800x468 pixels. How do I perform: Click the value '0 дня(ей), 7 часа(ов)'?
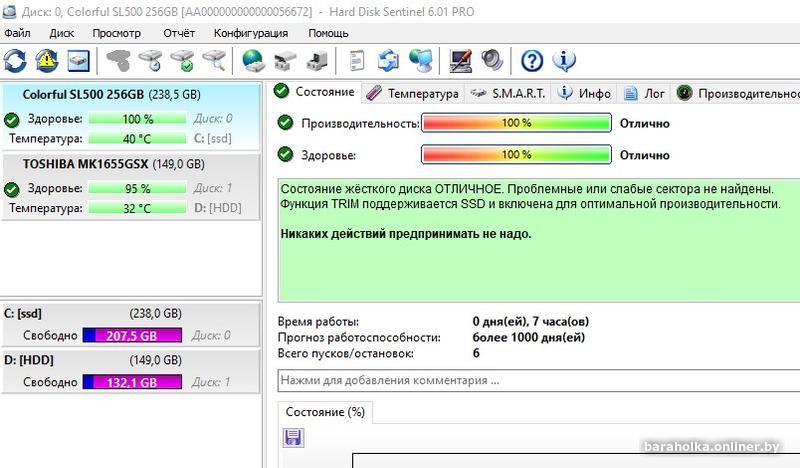pos(531,322)
